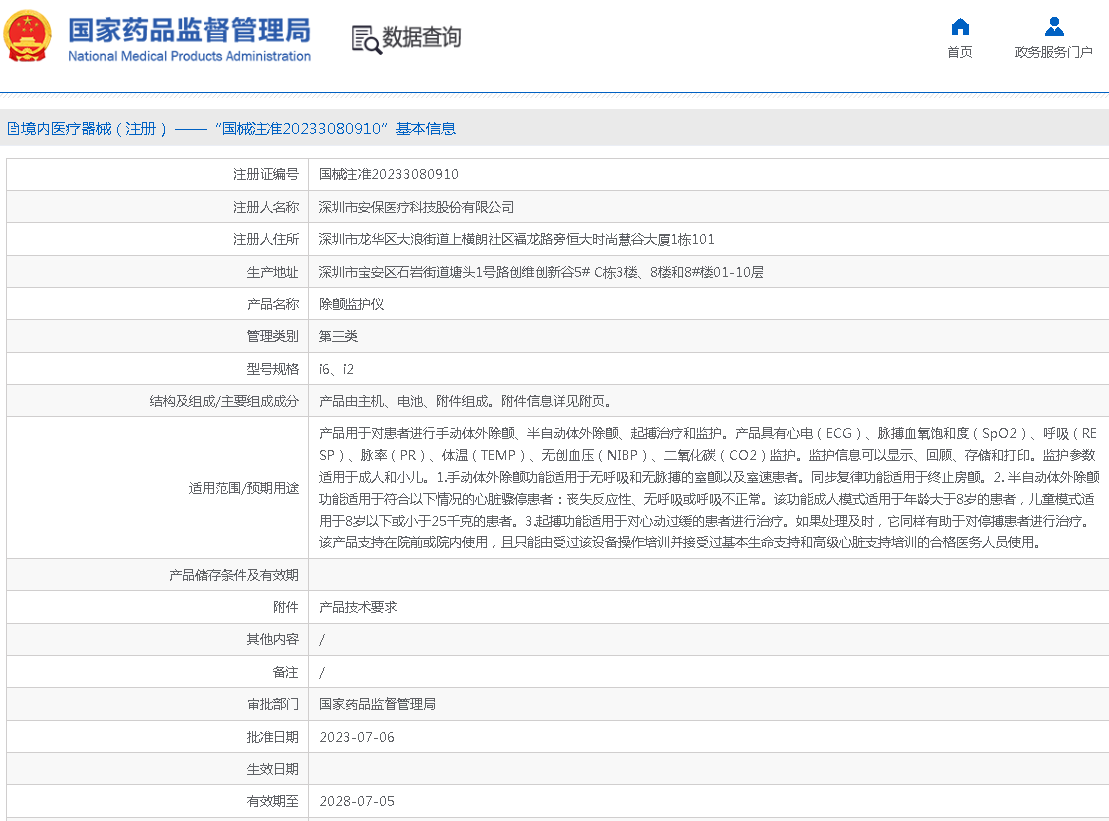
Task: Click the 数据查询 heading text
Action: click(422, 38)
